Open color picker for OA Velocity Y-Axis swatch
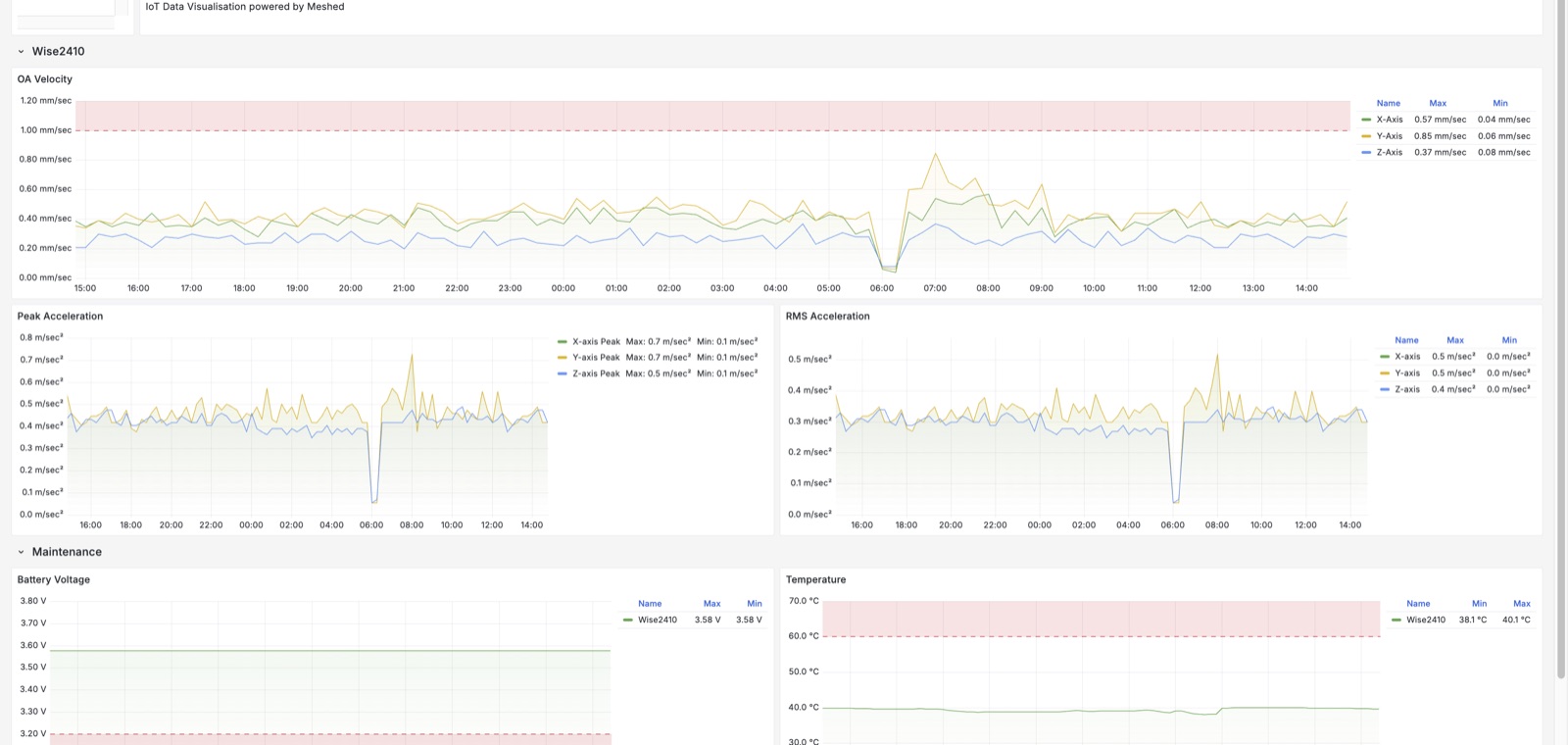The width and height of the screenshot is (1568, 745). (x=1366, y=136)
